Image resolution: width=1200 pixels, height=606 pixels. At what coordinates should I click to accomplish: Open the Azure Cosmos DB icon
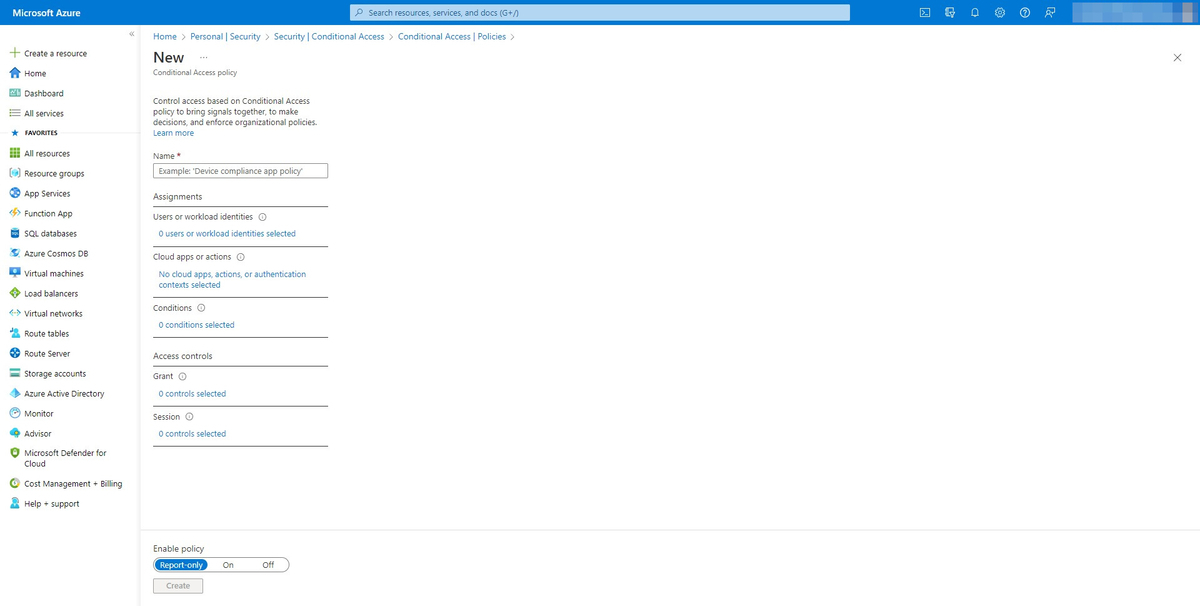15,253
